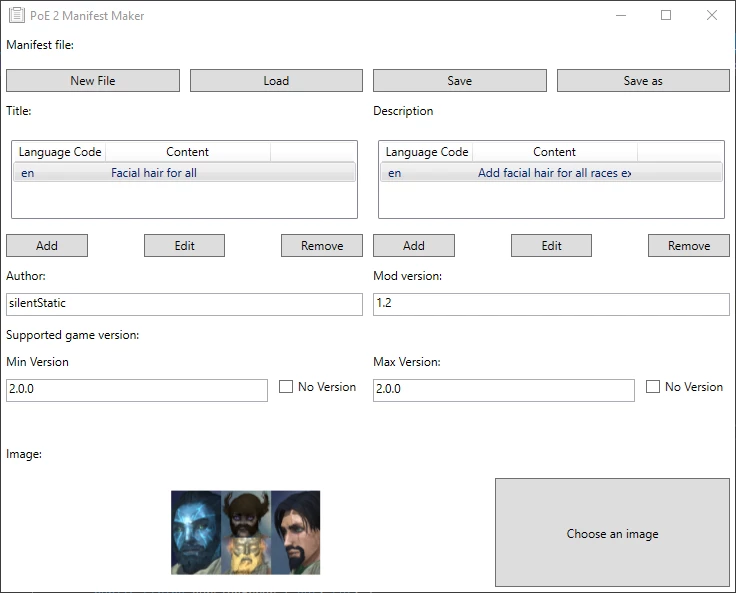Remove the selected Title entry
Screen dimensions: 736x593
coord(322,246)
